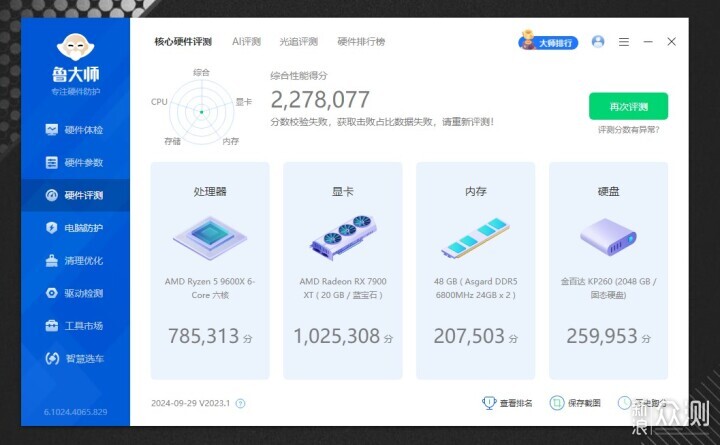Click the AMD Ryzen 5 9600X text

pyautogui.click(x=210, y=288)
